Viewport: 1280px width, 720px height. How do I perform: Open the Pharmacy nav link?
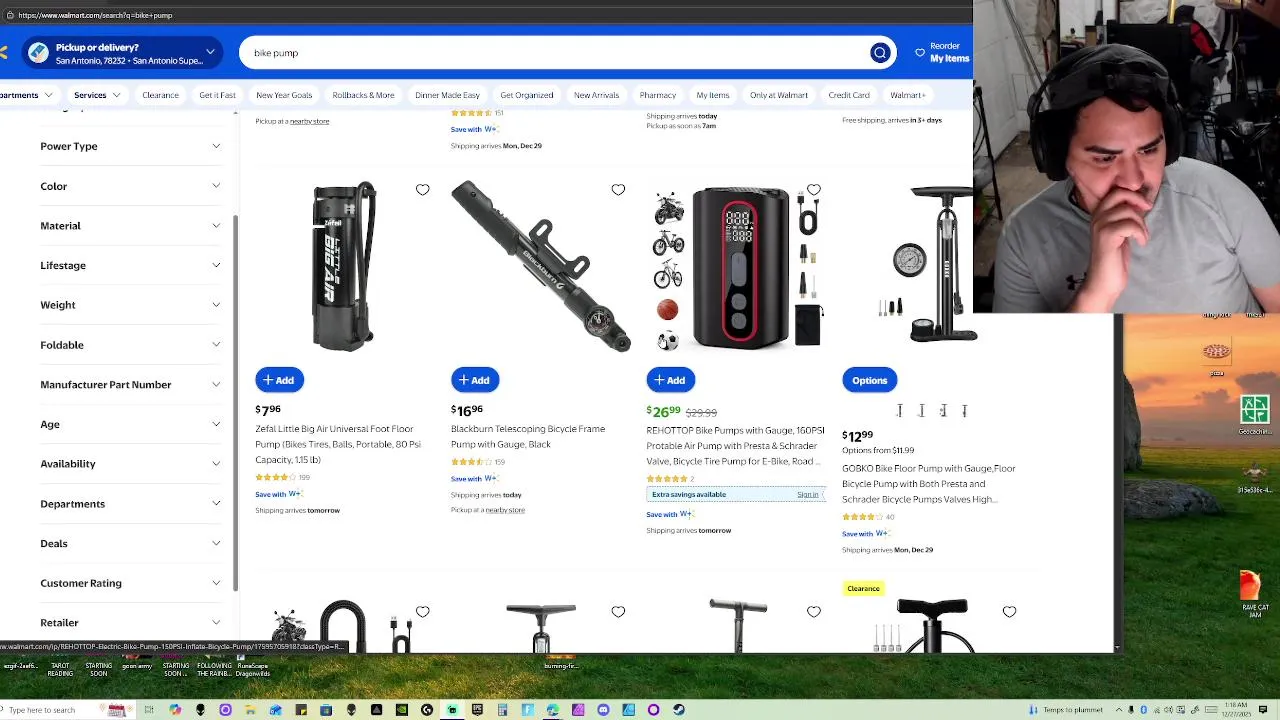tap(658, 95)
